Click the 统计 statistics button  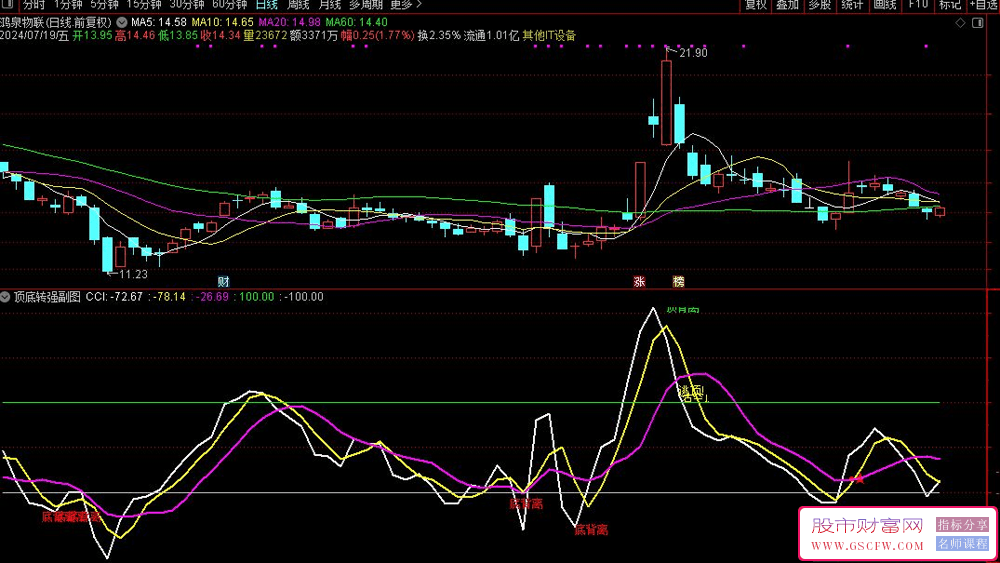tap(852, 4)
